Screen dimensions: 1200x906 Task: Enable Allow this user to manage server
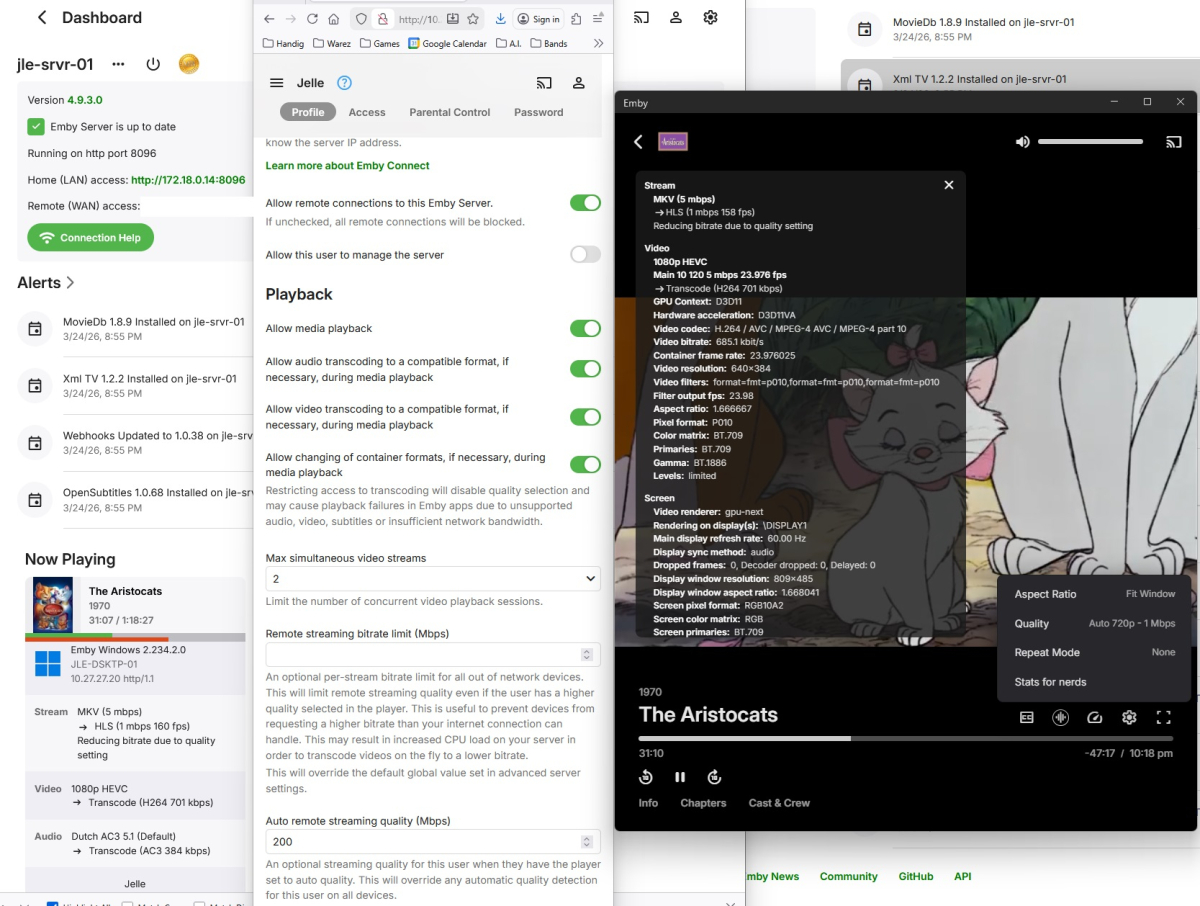pos(585,255)
